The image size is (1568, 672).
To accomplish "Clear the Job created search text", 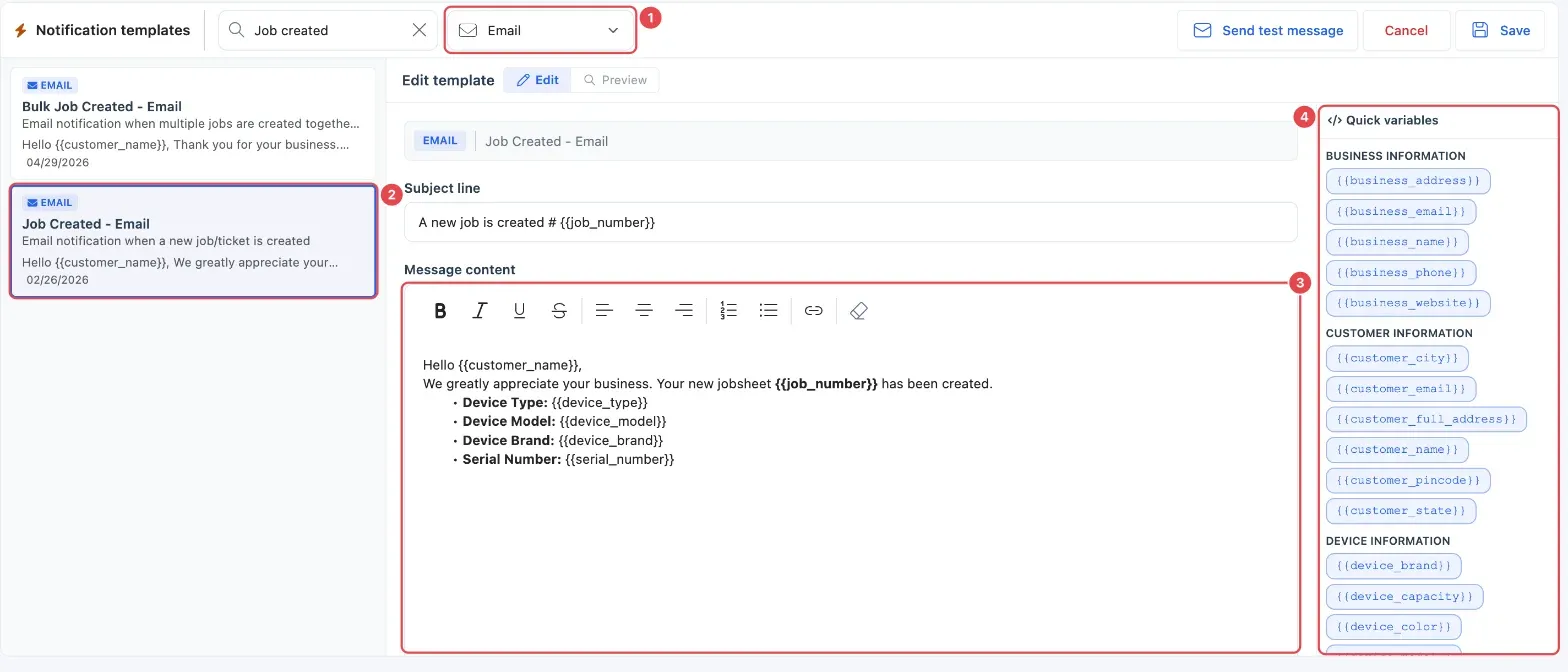I will pyautogui.click(x=420, y=30).
